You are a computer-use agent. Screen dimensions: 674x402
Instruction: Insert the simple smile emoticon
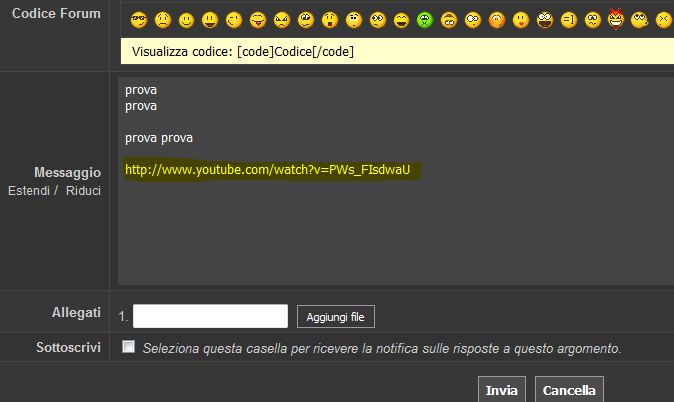[187, 20]
